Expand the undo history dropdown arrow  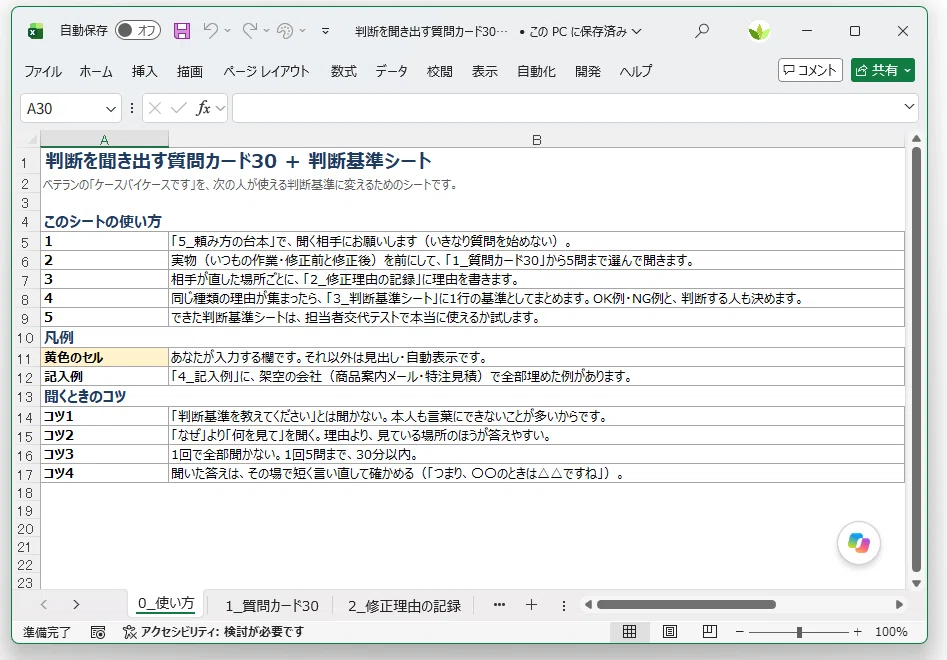228,30
